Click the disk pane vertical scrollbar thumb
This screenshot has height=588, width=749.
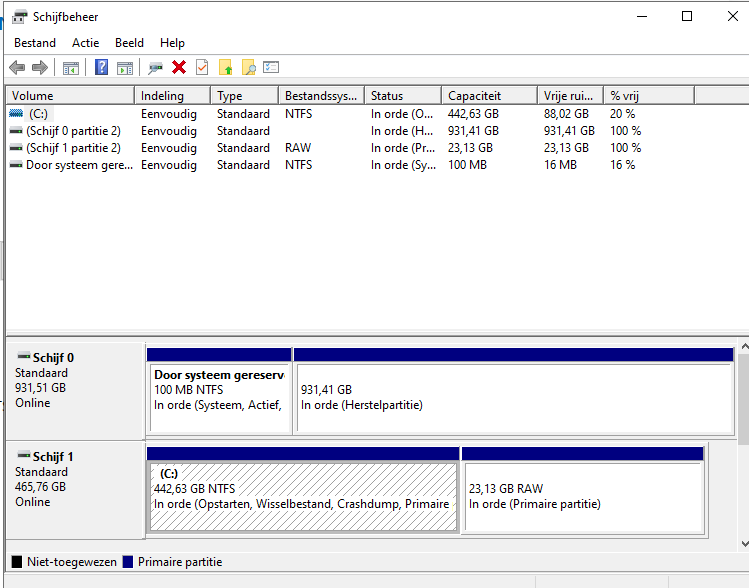point(744,399)
